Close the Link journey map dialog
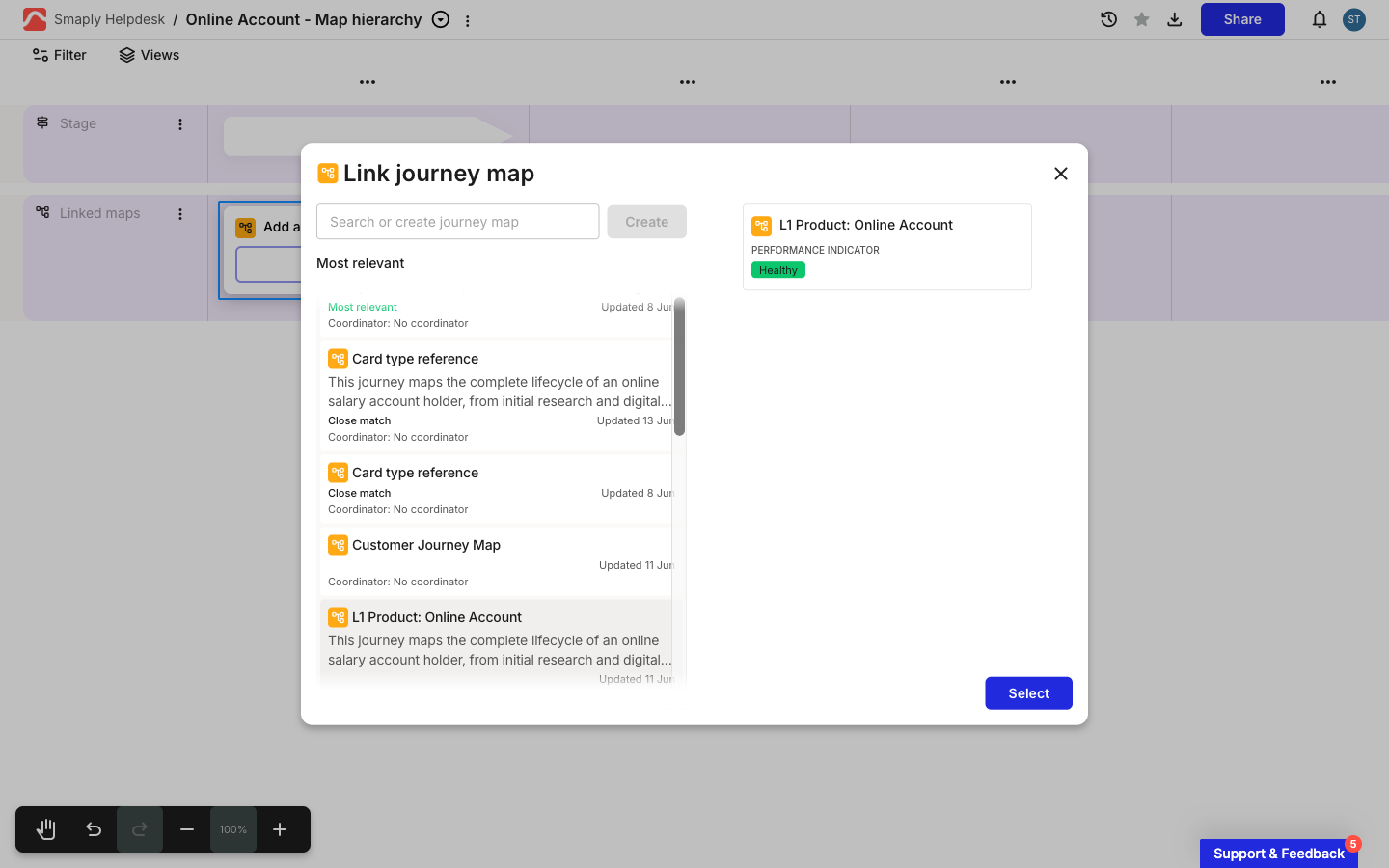 click(1061, 174)
